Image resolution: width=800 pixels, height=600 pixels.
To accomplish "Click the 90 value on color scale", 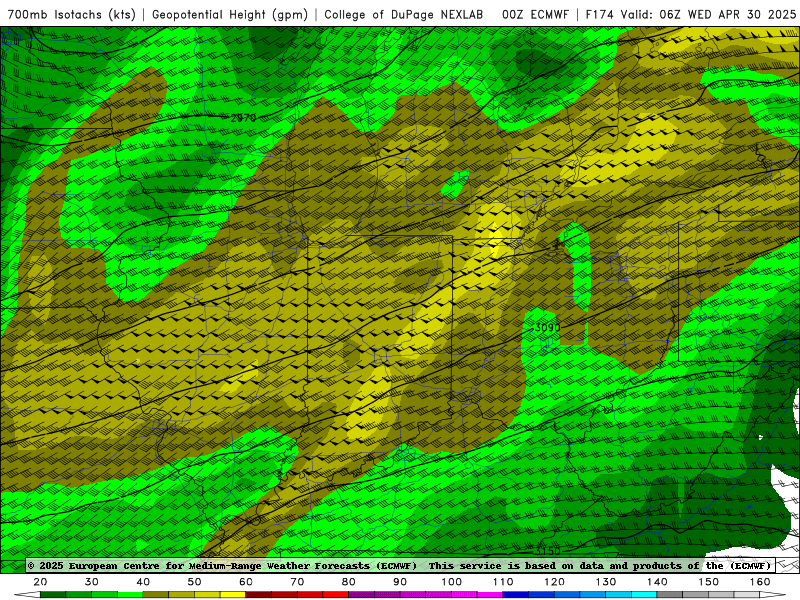I will (400, 582).
